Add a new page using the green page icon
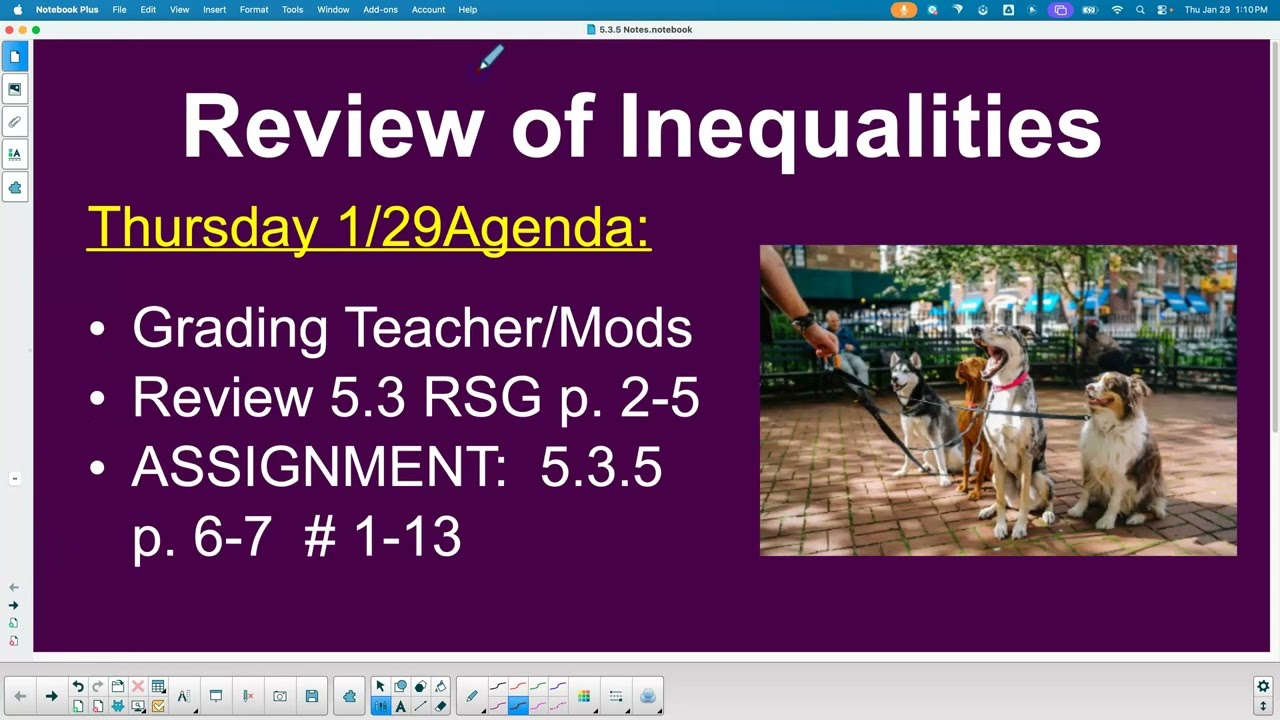This screenshot has width=1280, height=720. [x=78, y=706]
